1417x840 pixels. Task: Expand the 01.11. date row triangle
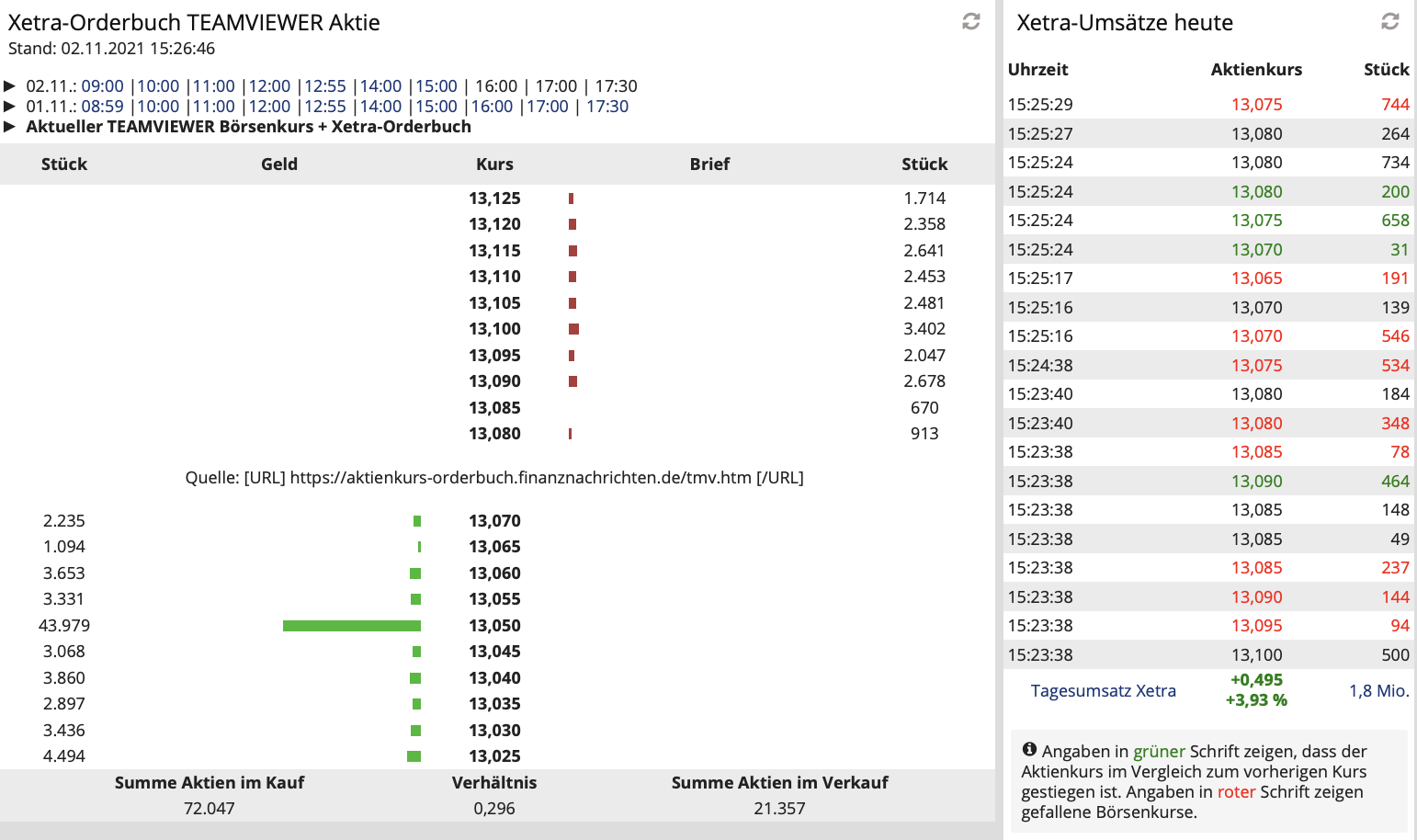[9, 106]
